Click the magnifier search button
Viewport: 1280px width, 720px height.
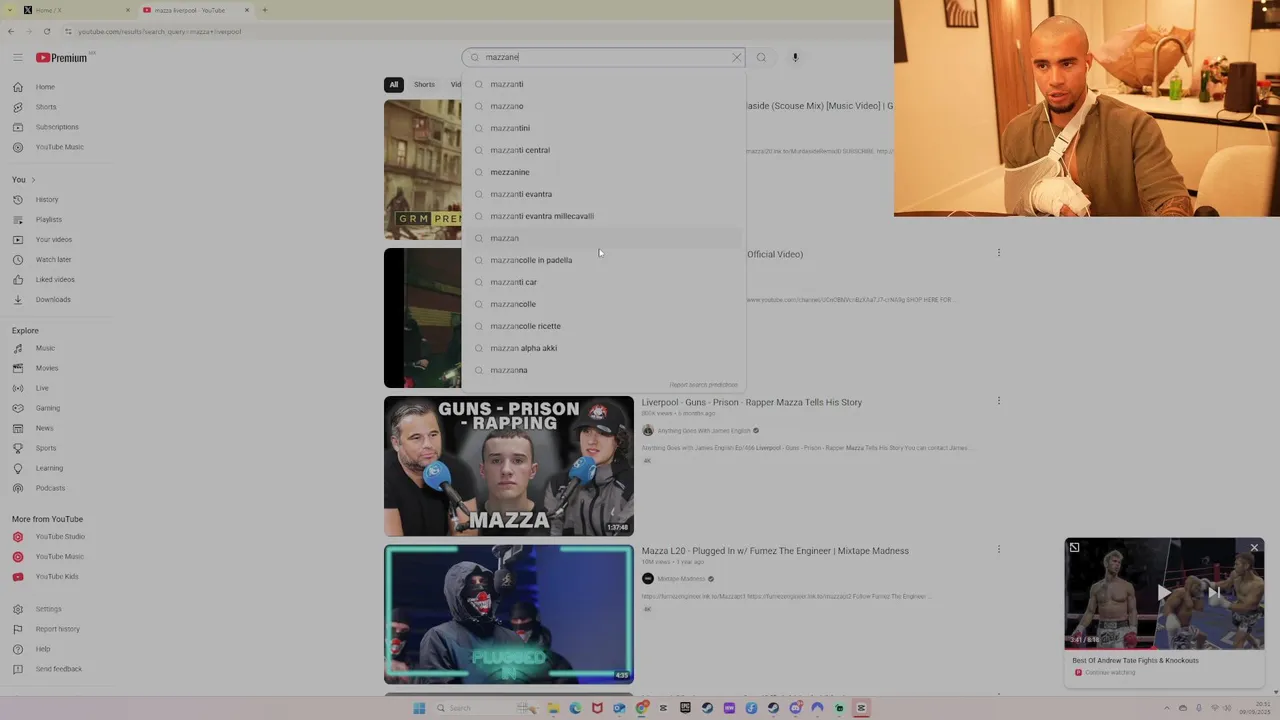click(x=761, y=57)
